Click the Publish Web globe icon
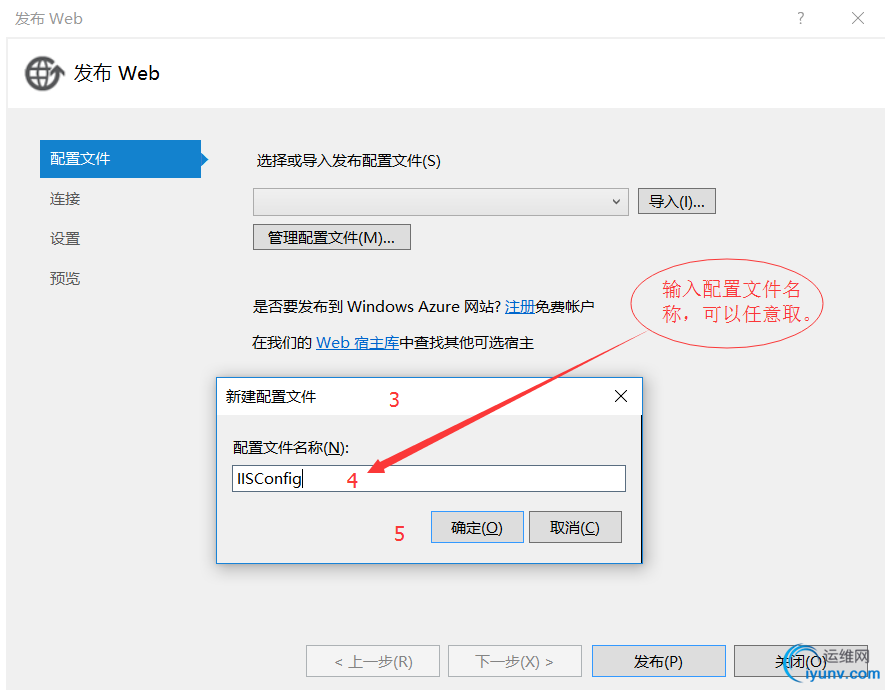Image resolution: width=886 pixels, height=690 pixels. (44, 73)
